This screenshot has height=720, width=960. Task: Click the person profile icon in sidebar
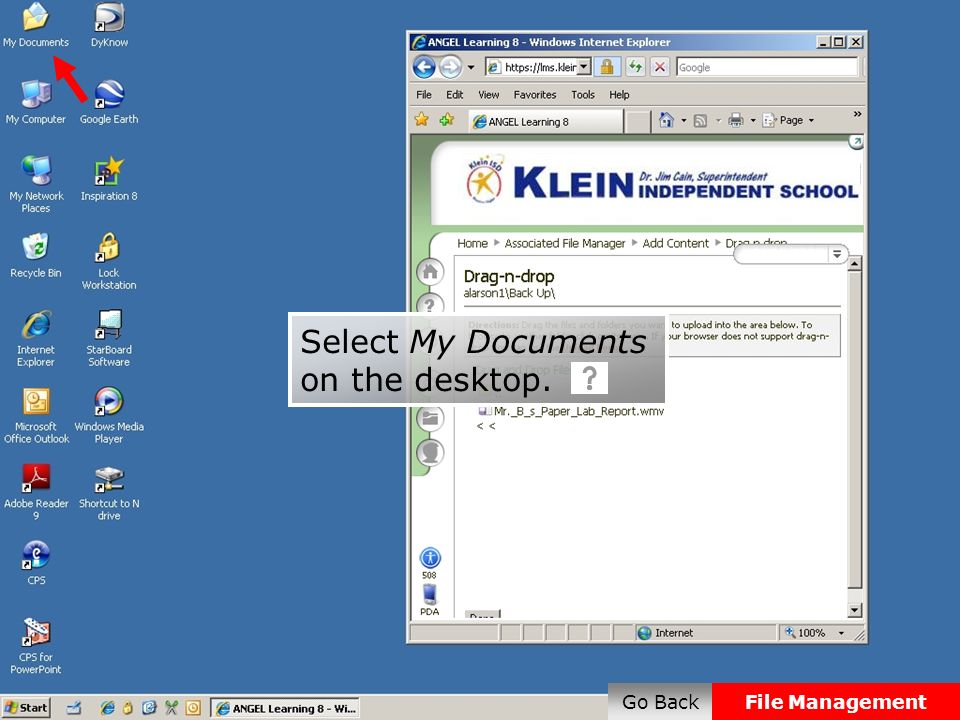coord(430,452)
